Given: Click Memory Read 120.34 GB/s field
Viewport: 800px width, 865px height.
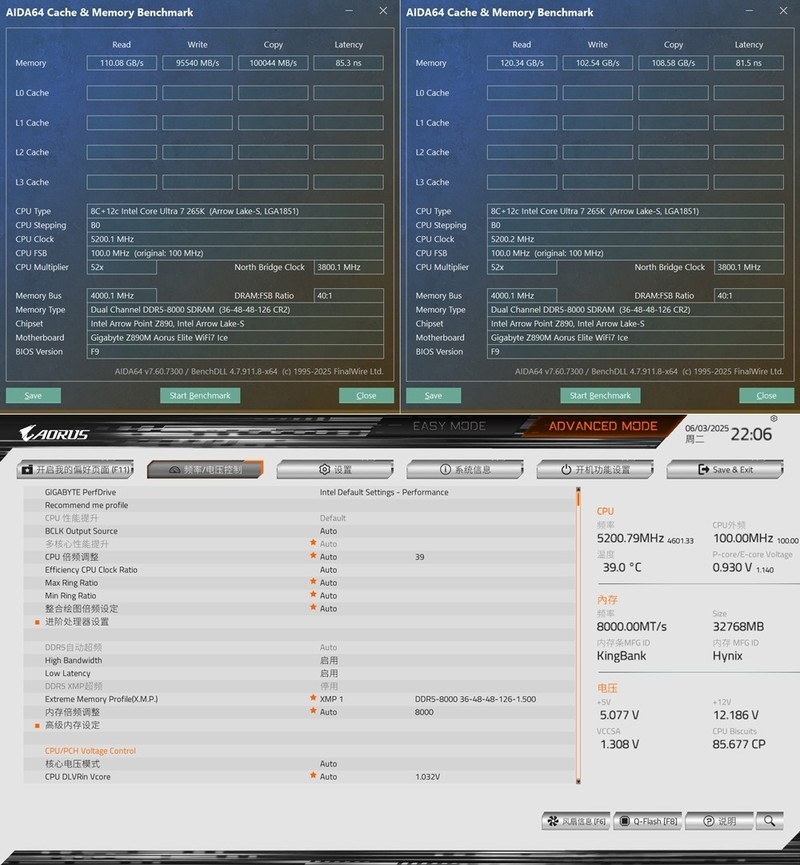Looking at the screenshot, I should click(522, 63).
